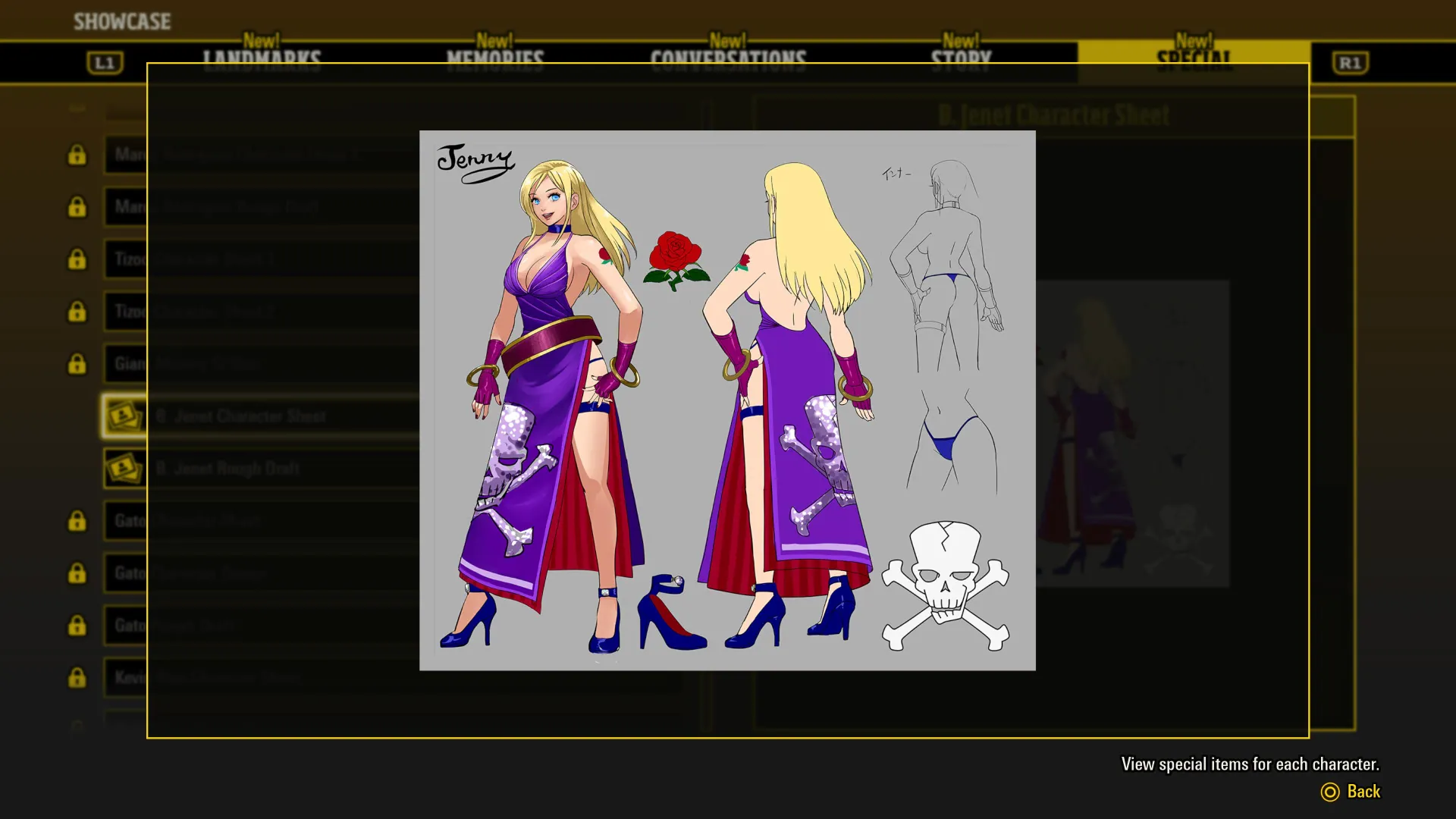1456x819 pixels.
Task: Open the B. Jenet Rough Draft card icon
Action: coord(124,468)
